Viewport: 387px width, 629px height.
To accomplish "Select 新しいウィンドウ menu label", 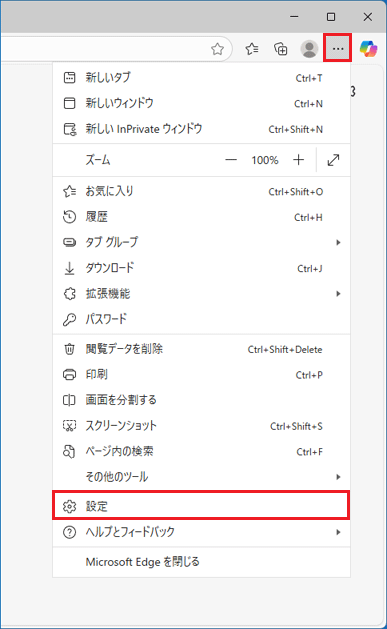I will click(x=120, y=103).
